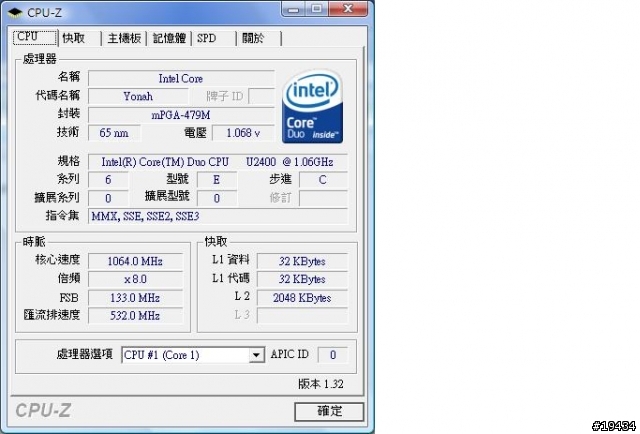The height and width of the screenshot is (434, 640).
Task: Click the 核心速度 label
Action: 58,260
